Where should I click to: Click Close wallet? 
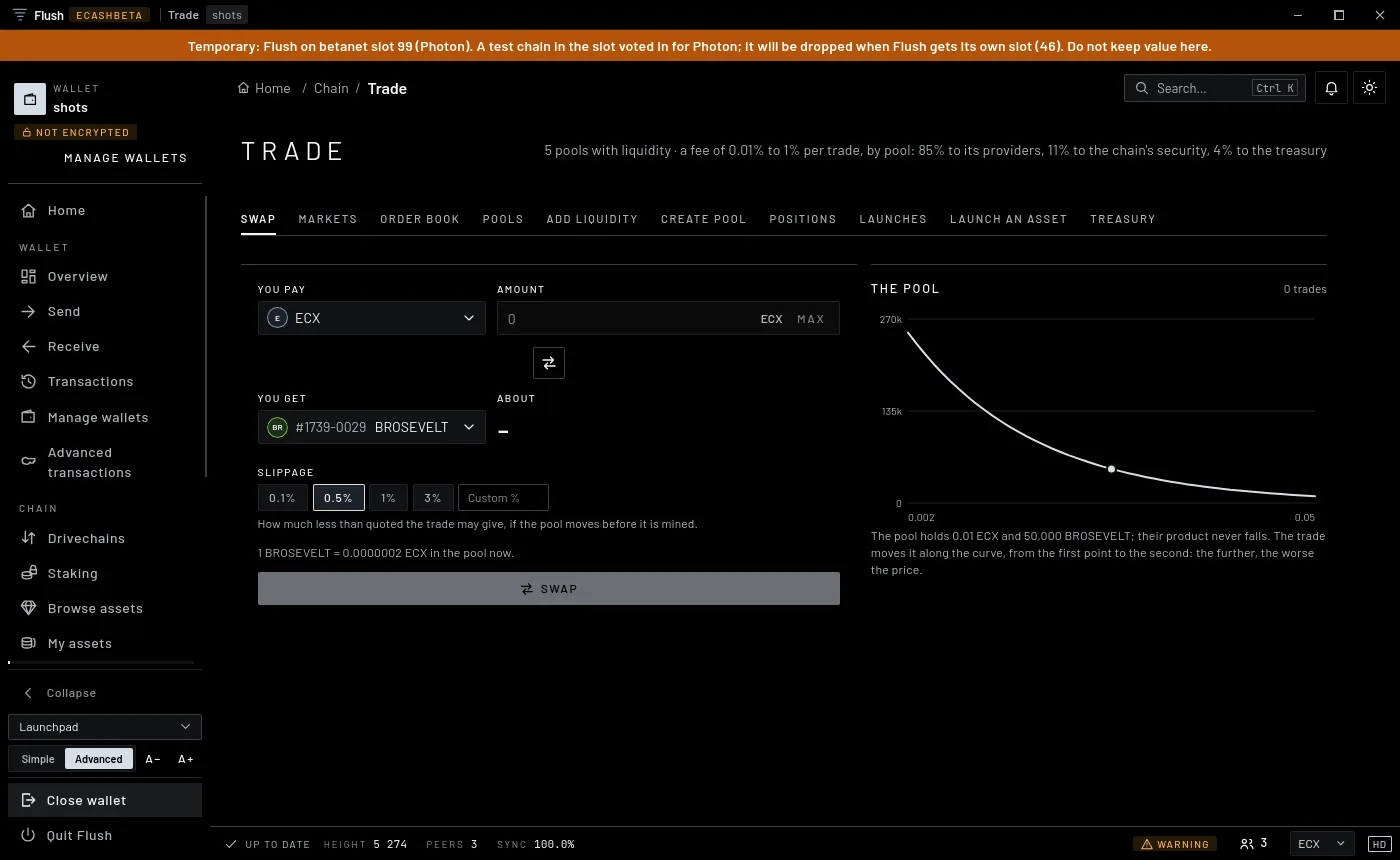click(105, 800)
